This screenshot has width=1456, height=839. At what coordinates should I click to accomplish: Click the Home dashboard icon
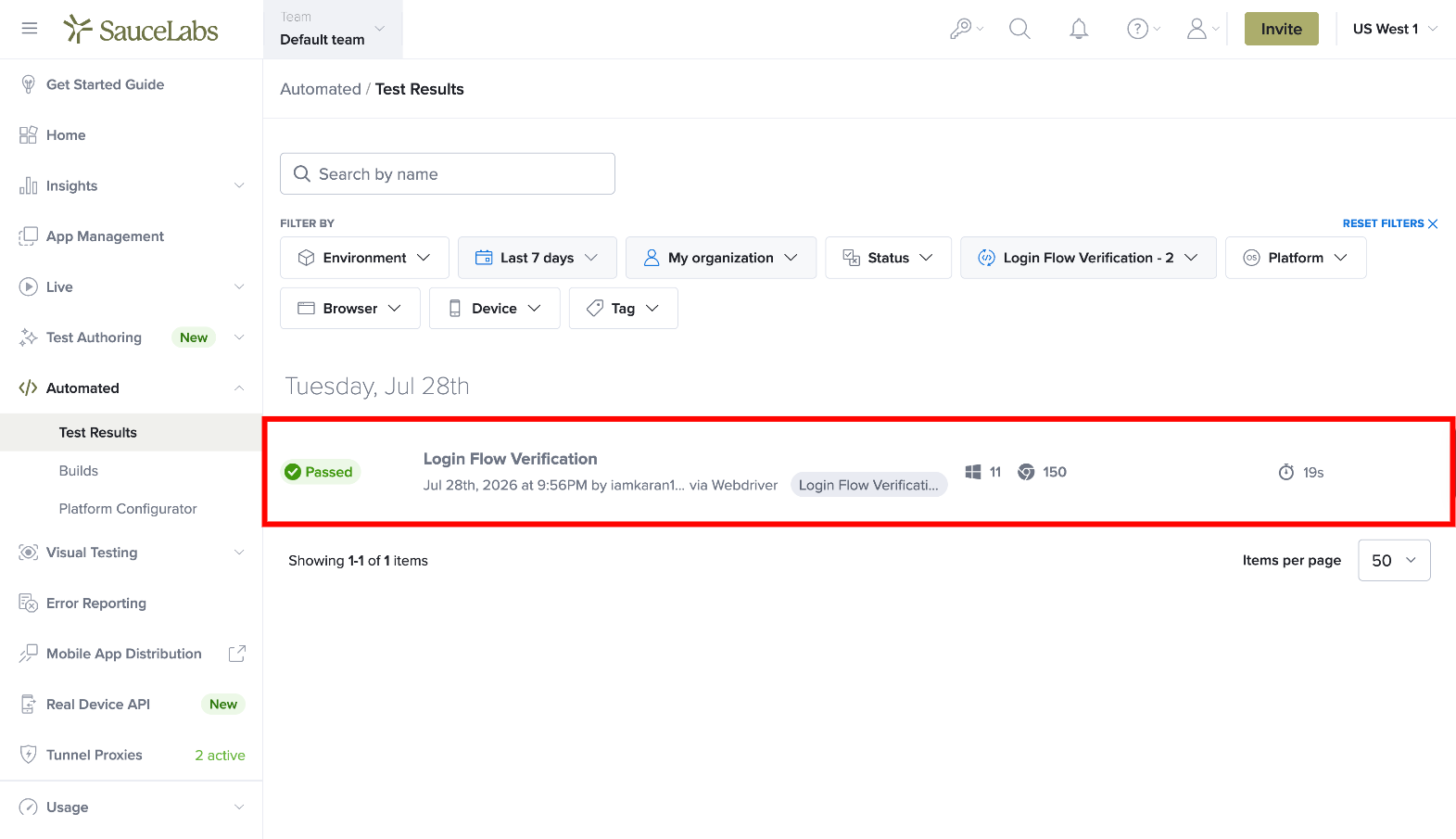tap(29, 135)
